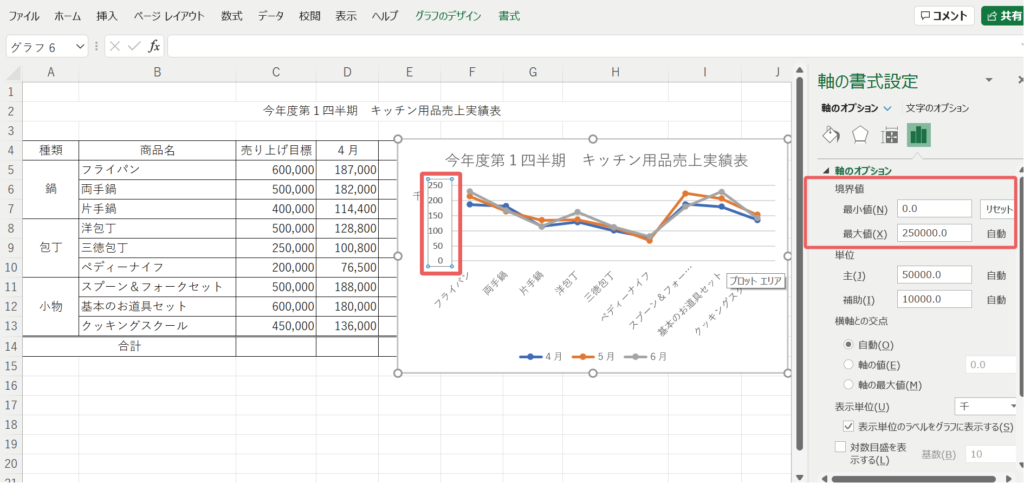1024x483 pixels.
Task: Click the 共有 share button
Action: pos(1001,16)
